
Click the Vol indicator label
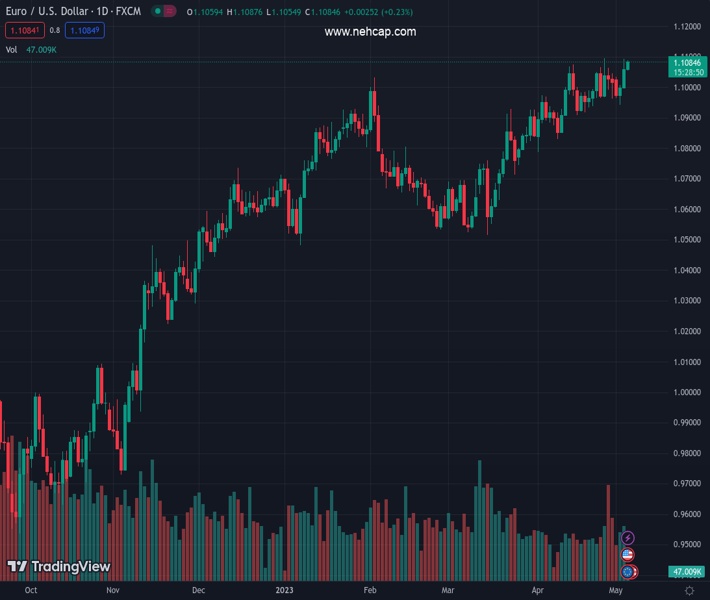coord(11,49)
